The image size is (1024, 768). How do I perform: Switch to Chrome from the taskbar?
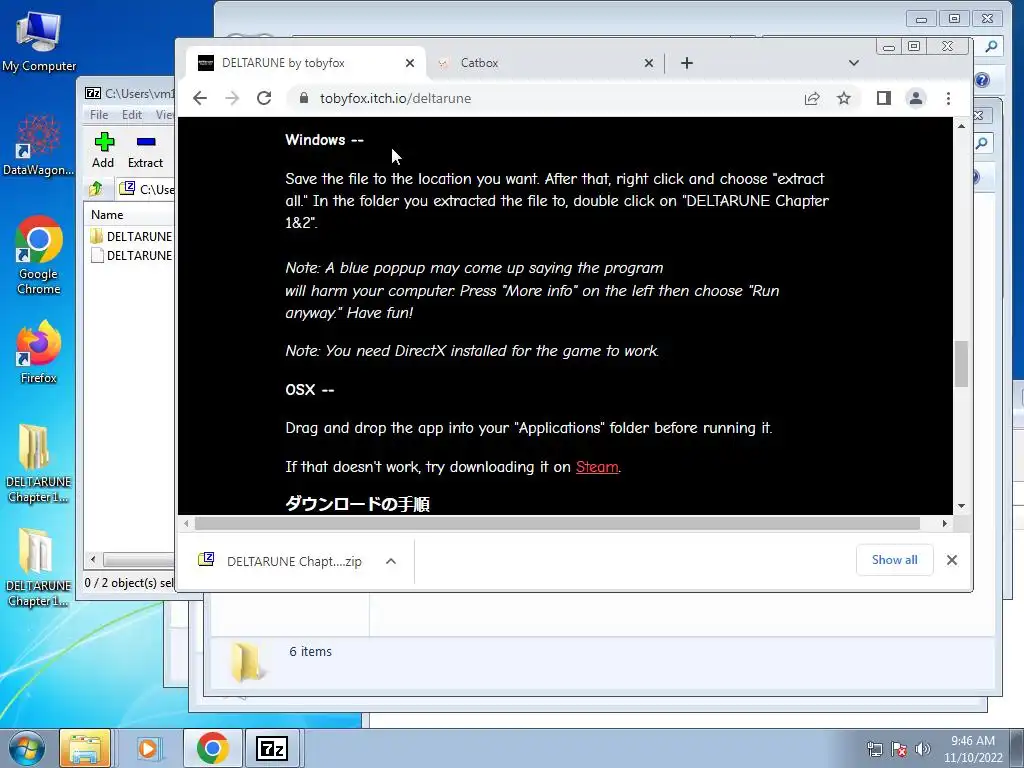[x=212, y=748]
